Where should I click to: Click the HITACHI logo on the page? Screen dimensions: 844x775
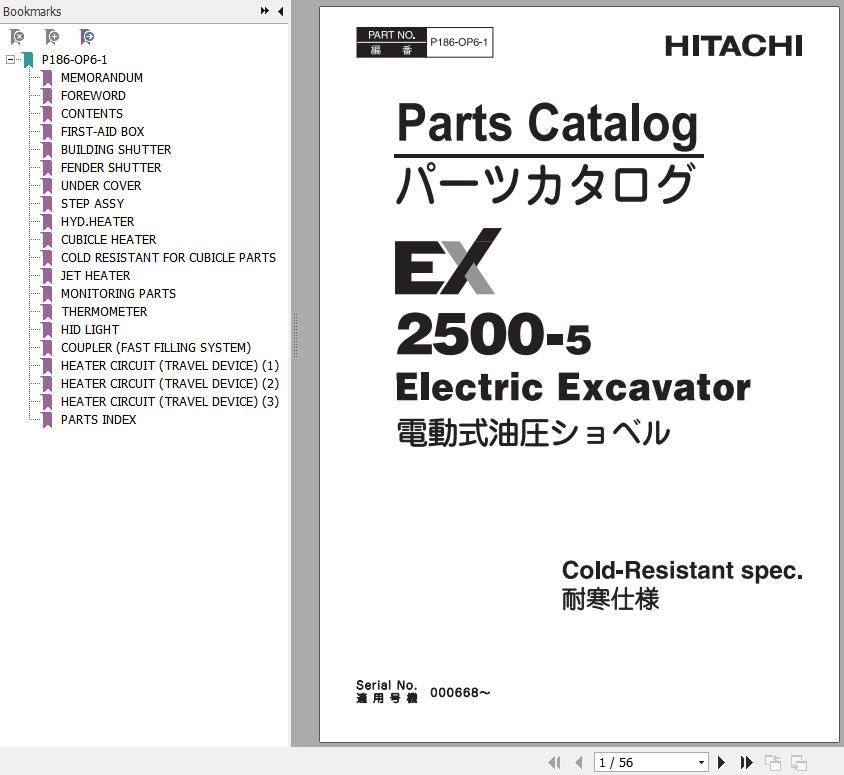point(734,46)
